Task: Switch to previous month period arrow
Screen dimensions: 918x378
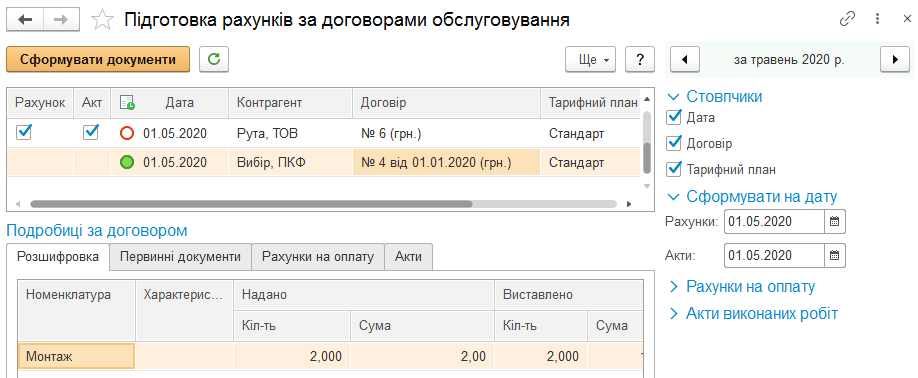Action: [x=683, y=59]
